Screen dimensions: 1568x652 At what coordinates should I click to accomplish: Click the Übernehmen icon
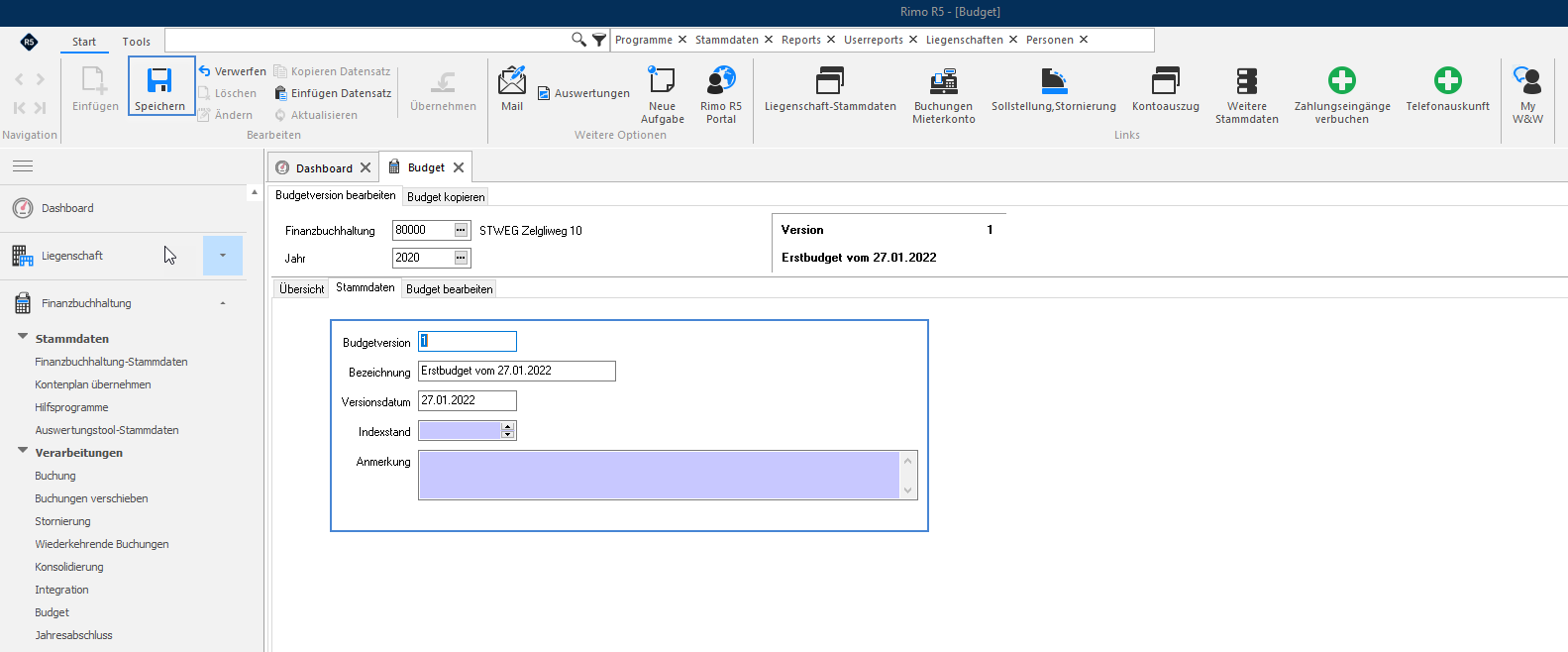point(444,80)
